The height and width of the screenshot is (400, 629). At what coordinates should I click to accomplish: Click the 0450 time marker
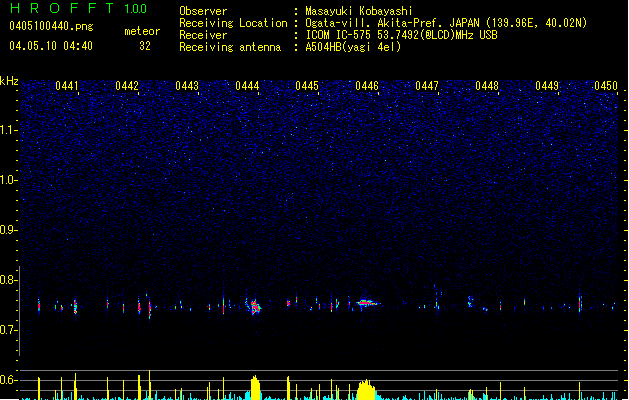click(606, 86)
